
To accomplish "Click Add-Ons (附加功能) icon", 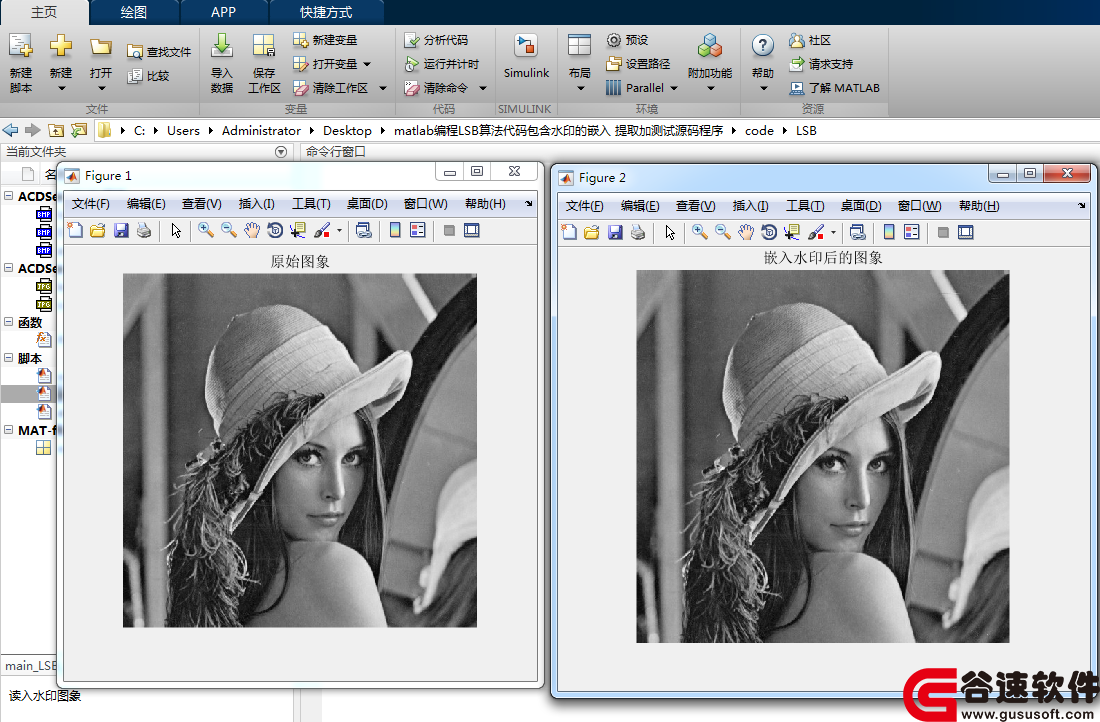I will (710, 46).
